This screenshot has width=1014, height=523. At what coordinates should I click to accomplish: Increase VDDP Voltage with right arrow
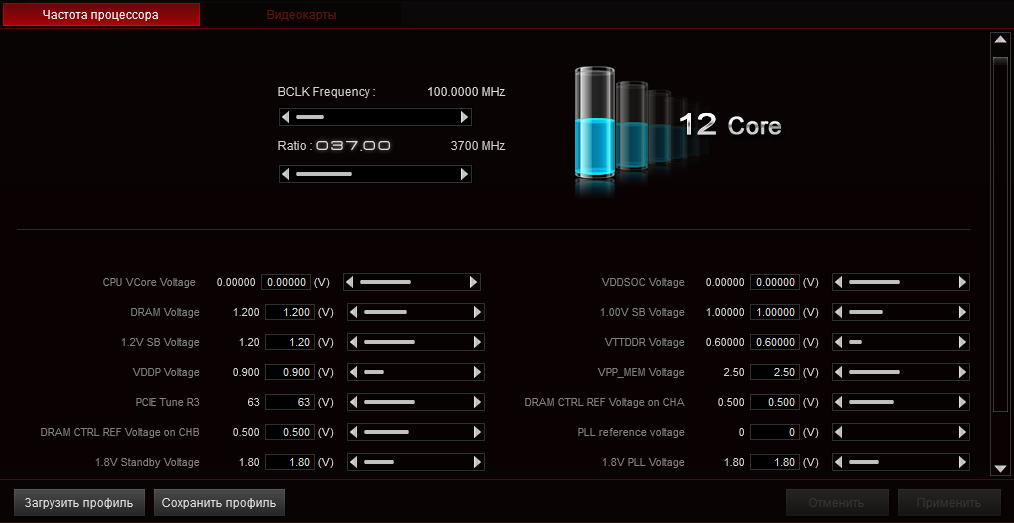tap(478, 372)
